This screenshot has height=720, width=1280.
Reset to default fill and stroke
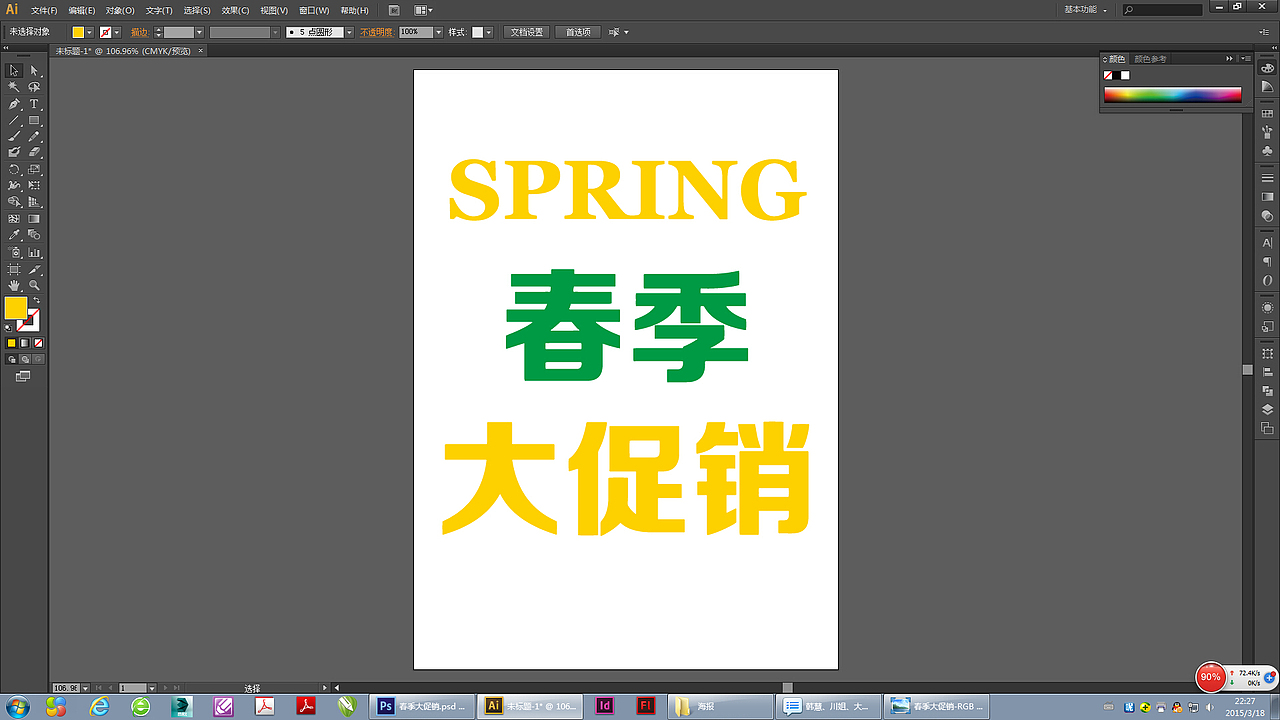pyautogui.click(x=9, y=327)
